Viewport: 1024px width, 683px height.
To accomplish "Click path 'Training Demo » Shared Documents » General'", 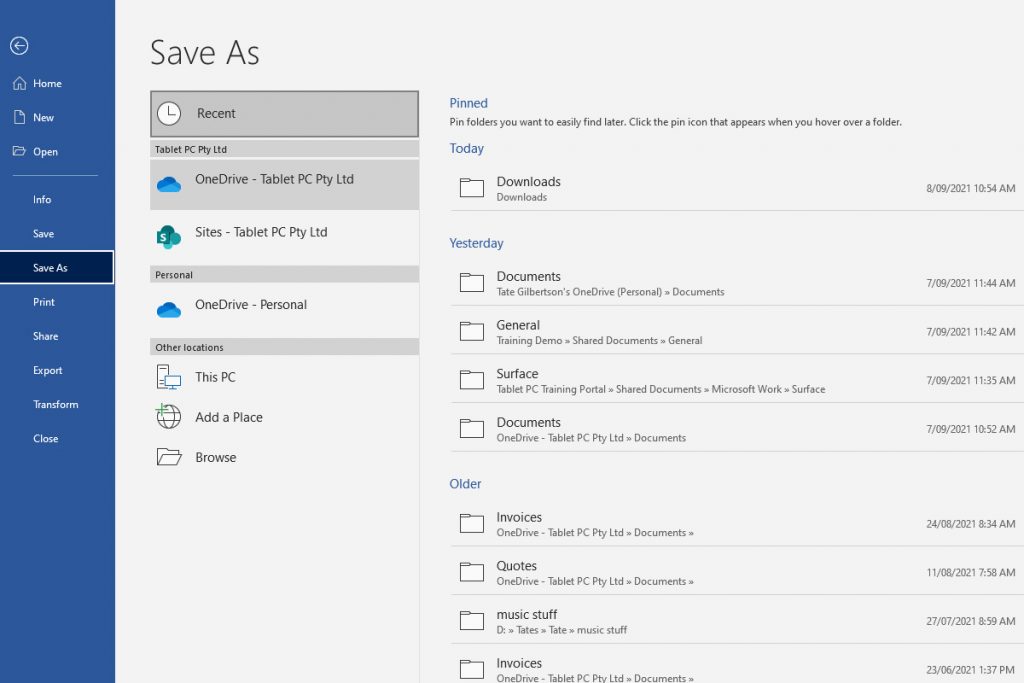I will pos(600,340).
